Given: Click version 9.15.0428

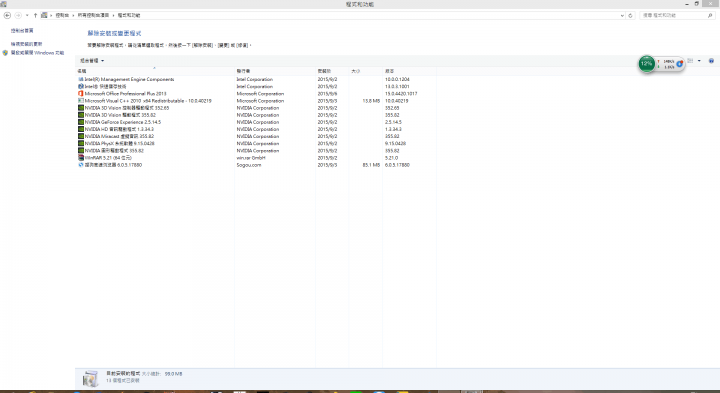Looking at the screenshot, I should point(395,143).
